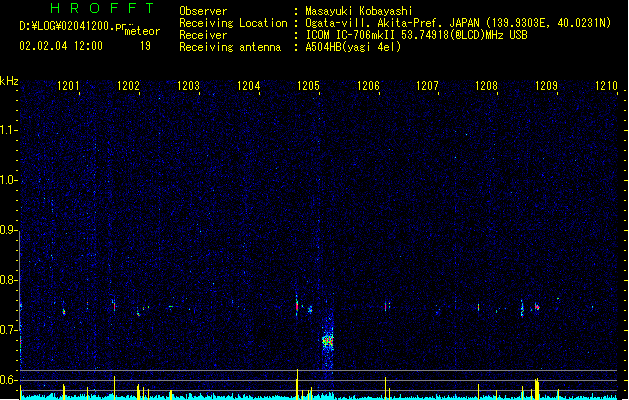Click the meteor count label
Viewport: 629px width, 400px height.
point(142,31)
